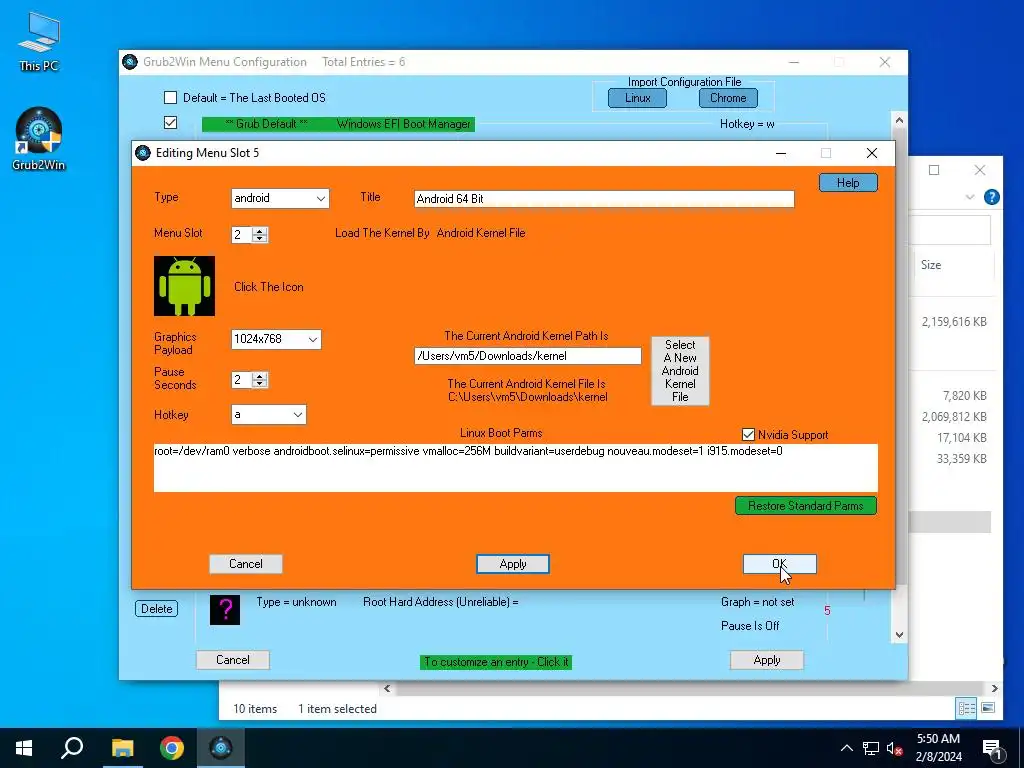Switch File Explorer to details view icon
The image size is (1024, 768).
[x=966, y=708]
